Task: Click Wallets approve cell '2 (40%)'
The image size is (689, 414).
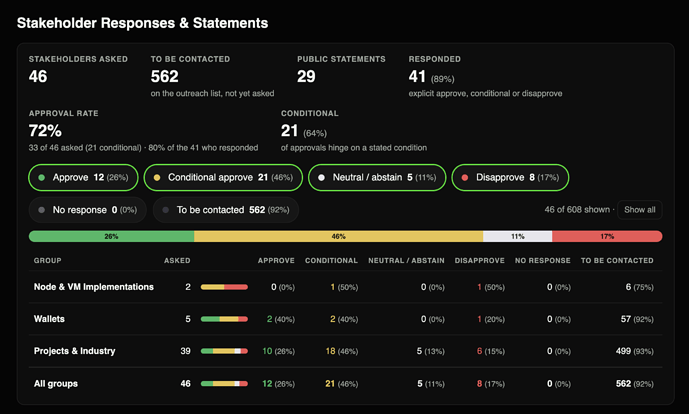Action: 281,319
